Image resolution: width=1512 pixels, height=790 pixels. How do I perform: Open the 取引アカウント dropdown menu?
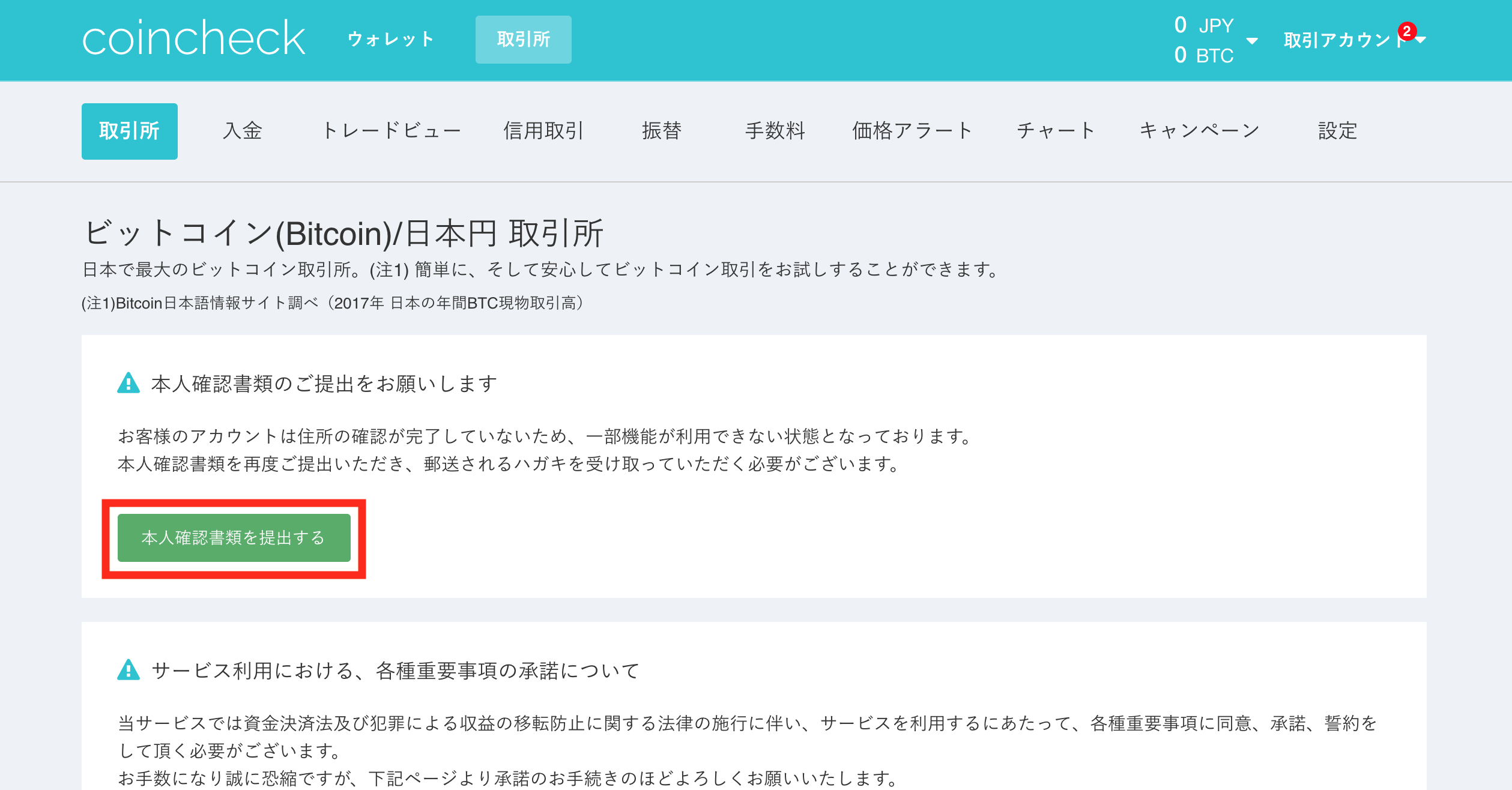[1354, 40]
